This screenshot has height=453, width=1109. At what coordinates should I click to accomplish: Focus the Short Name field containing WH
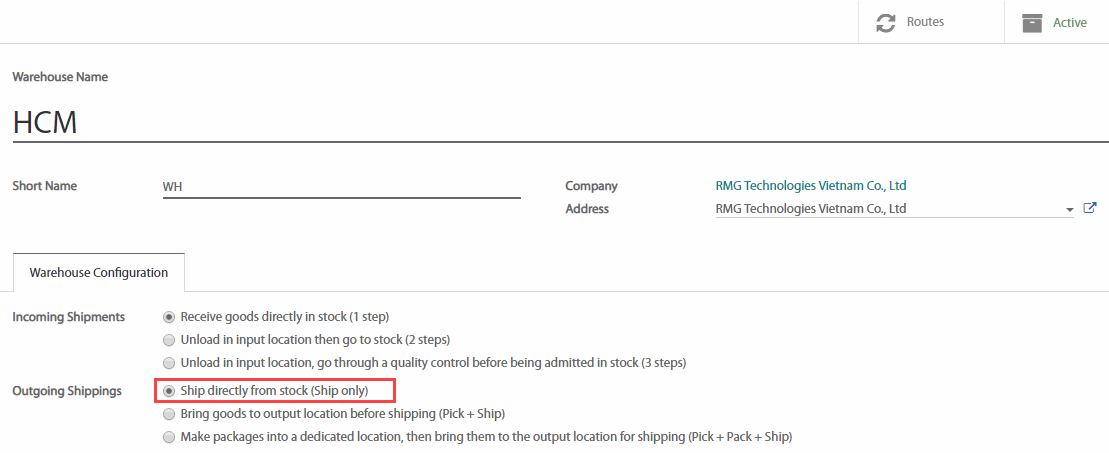341,187
